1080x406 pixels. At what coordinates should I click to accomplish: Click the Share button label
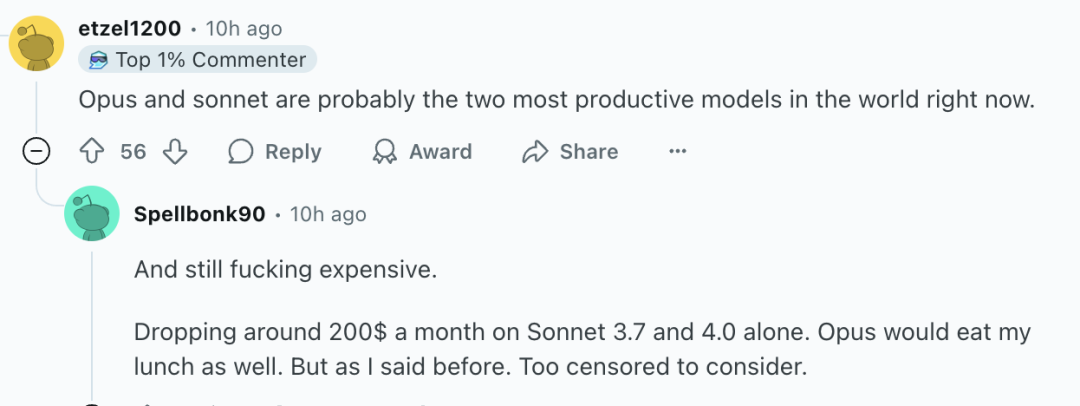point(589,152)
